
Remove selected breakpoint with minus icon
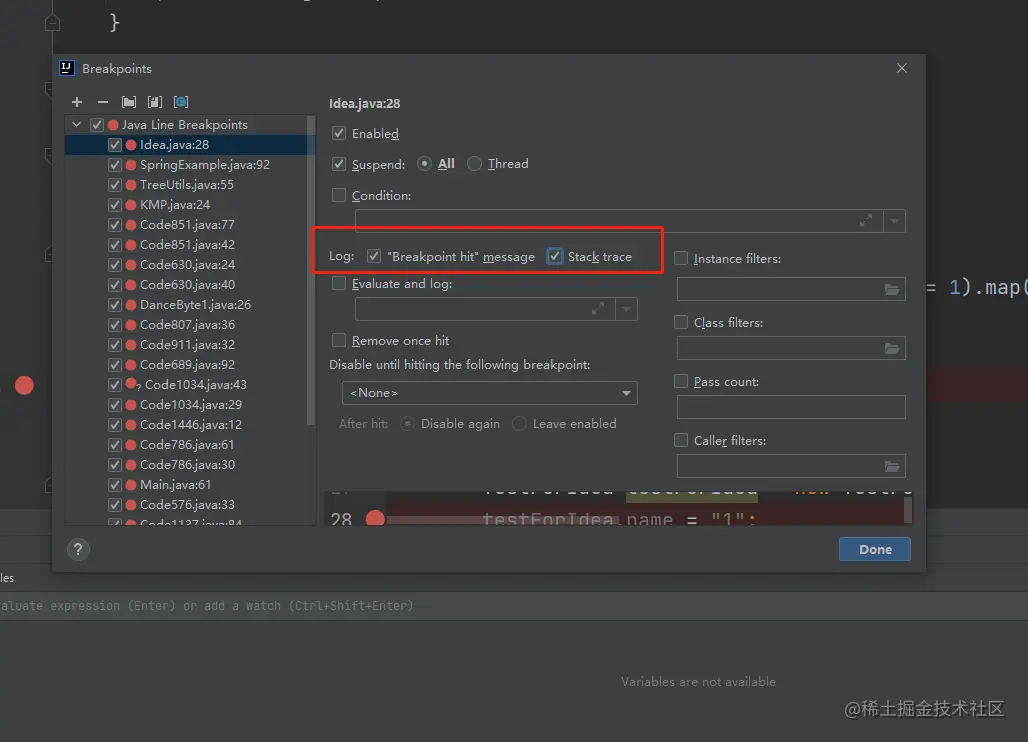tap(103, 102)
